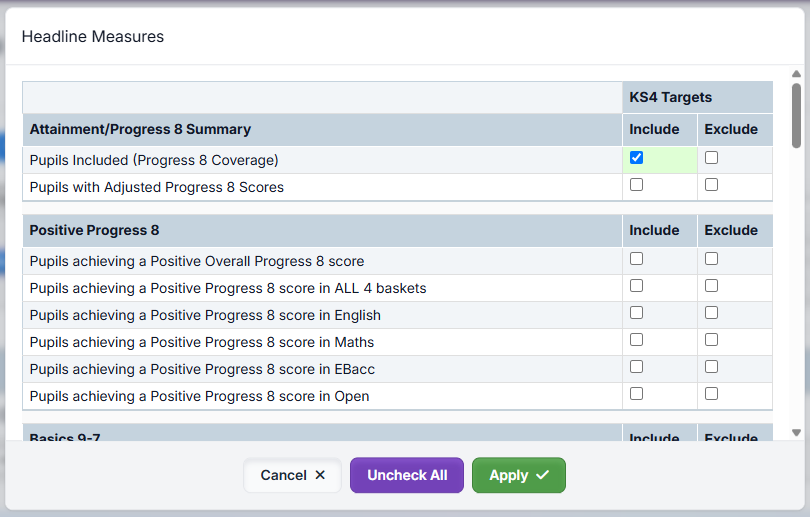Uncheck Include for Pupils Included (Progress 8 Coverage)

[x=636, y=158]
